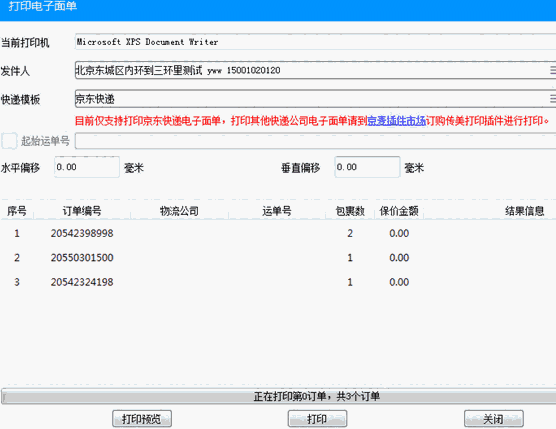Click the 序号 column header
This screenshot has width=556, height=429.
click(17, 211)
